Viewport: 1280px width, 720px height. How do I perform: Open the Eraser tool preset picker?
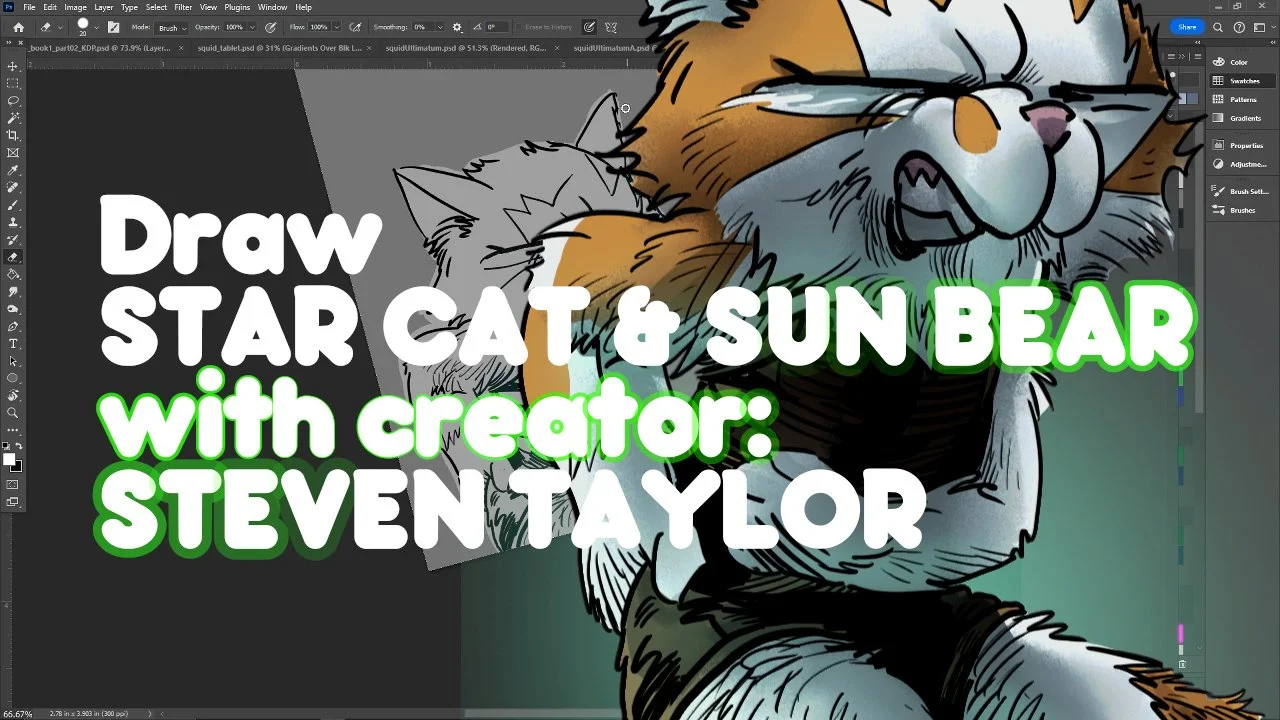tap(50, 27)
